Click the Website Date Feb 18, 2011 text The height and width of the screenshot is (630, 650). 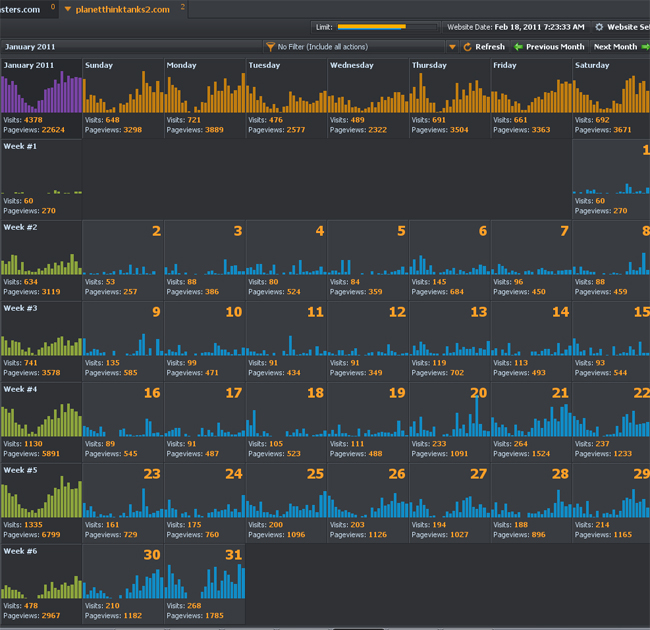516,27
